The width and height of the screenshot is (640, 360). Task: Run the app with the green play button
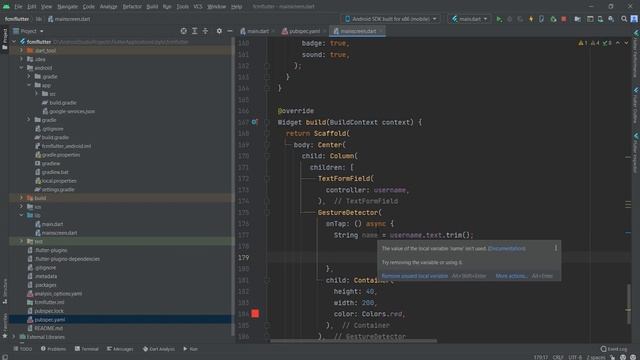click(x=499, y=19)
